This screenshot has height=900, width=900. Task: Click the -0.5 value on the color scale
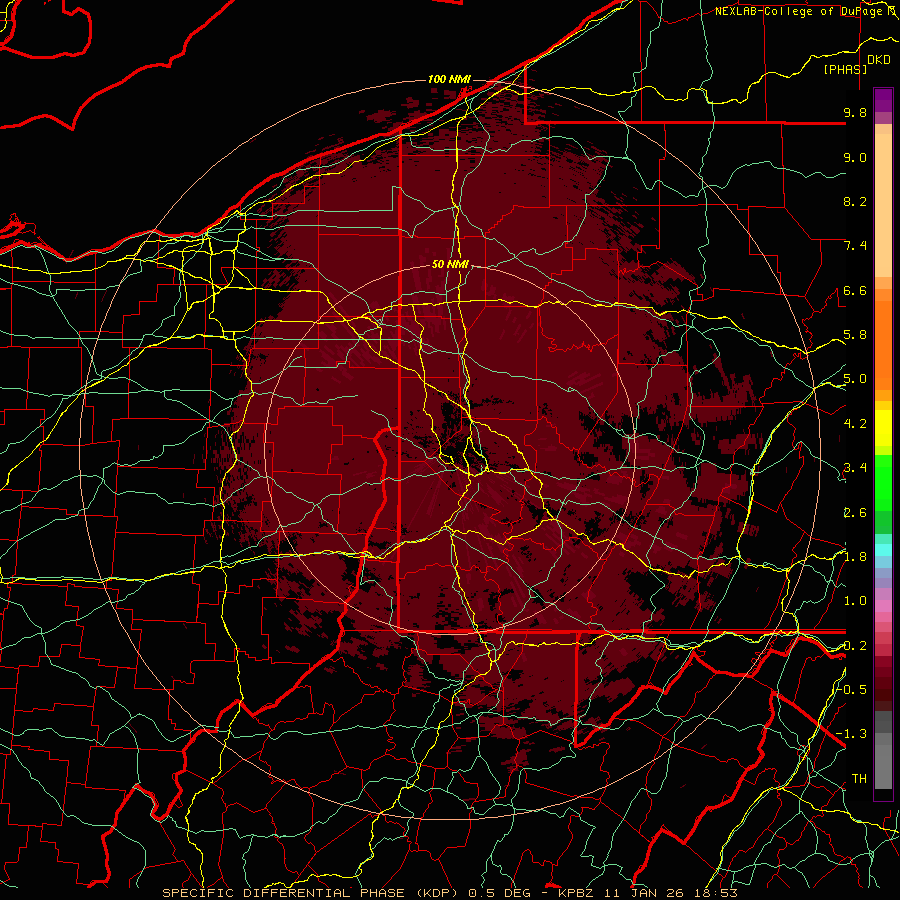point(852,689)
